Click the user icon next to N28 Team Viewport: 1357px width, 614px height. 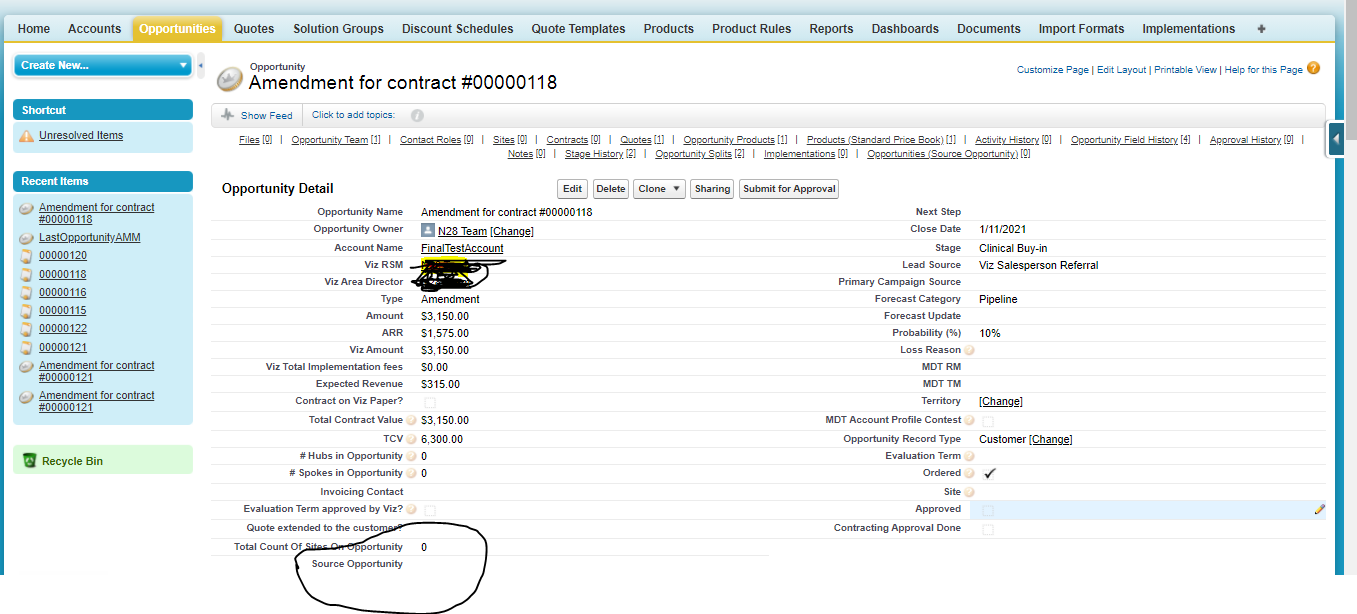(428, 230)
